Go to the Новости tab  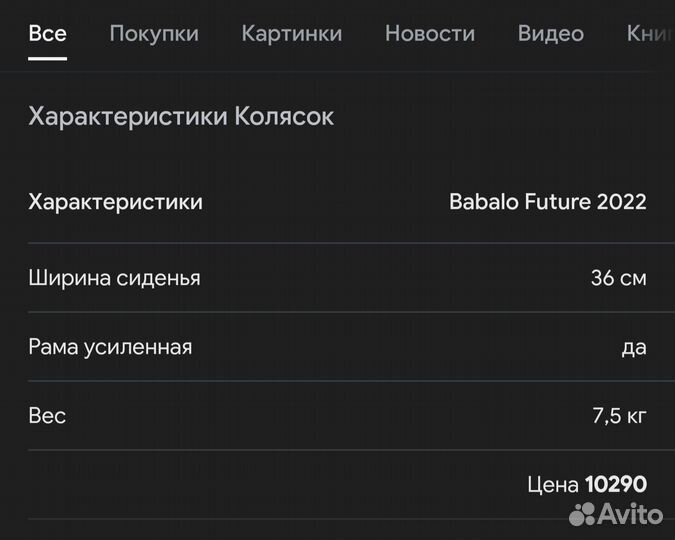click(430, 34)
